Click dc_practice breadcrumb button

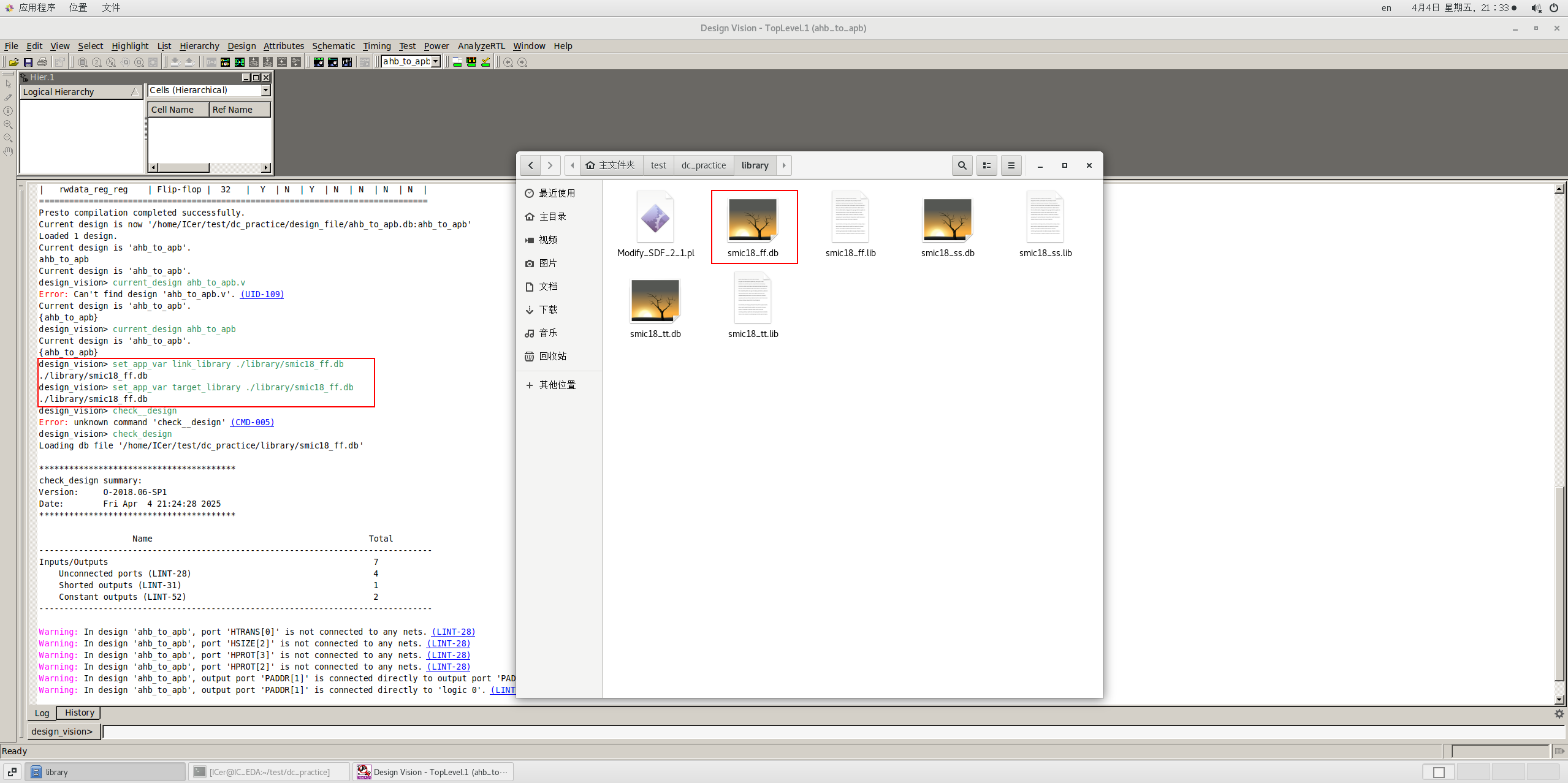pos(703,165)
